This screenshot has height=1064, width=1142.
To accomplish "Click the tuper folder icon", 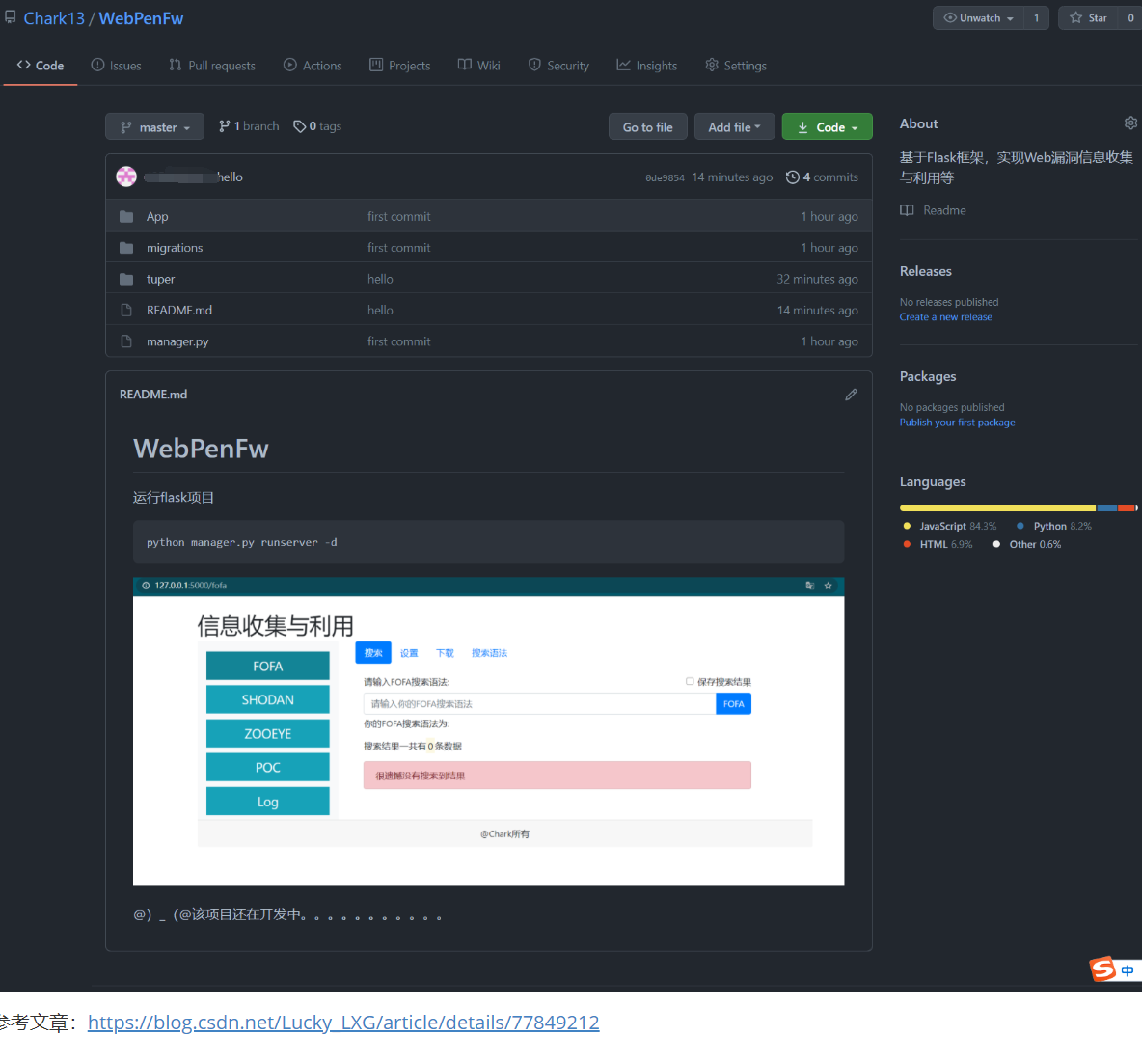I will point(126,279).
